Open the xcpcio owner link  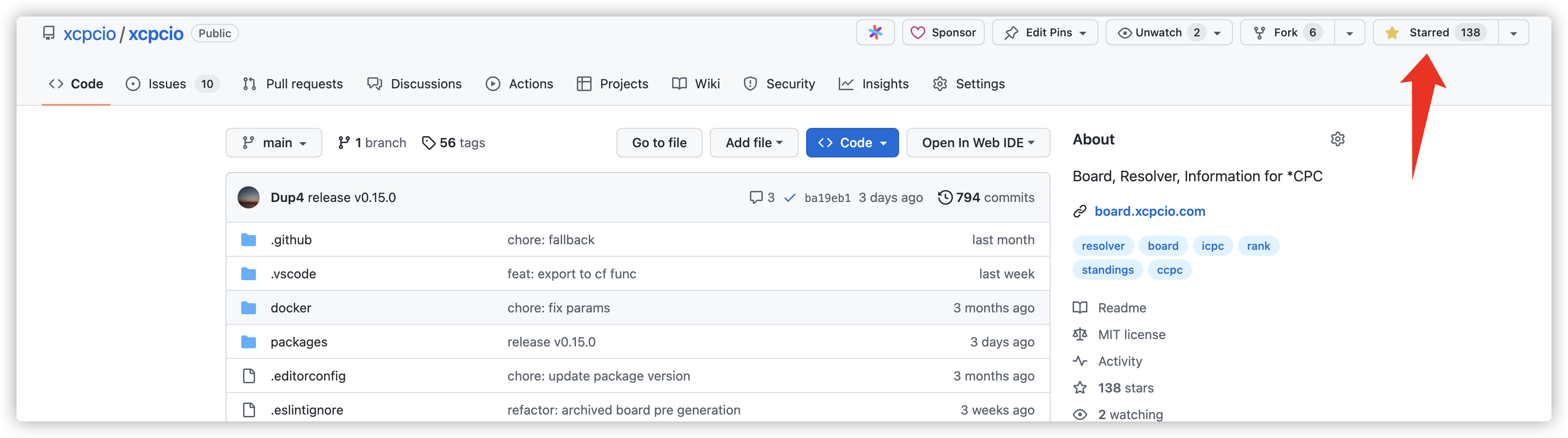(89, 34)
